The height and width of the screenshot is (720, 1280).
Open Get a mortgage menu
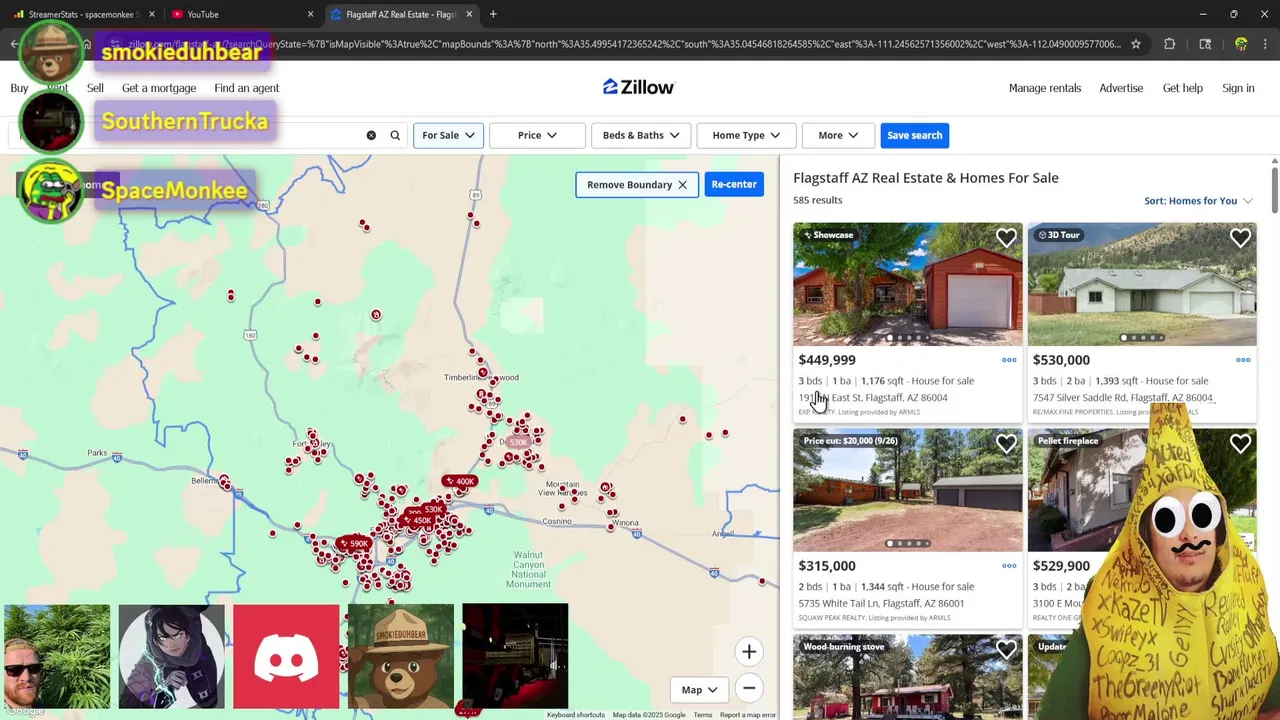159,88
